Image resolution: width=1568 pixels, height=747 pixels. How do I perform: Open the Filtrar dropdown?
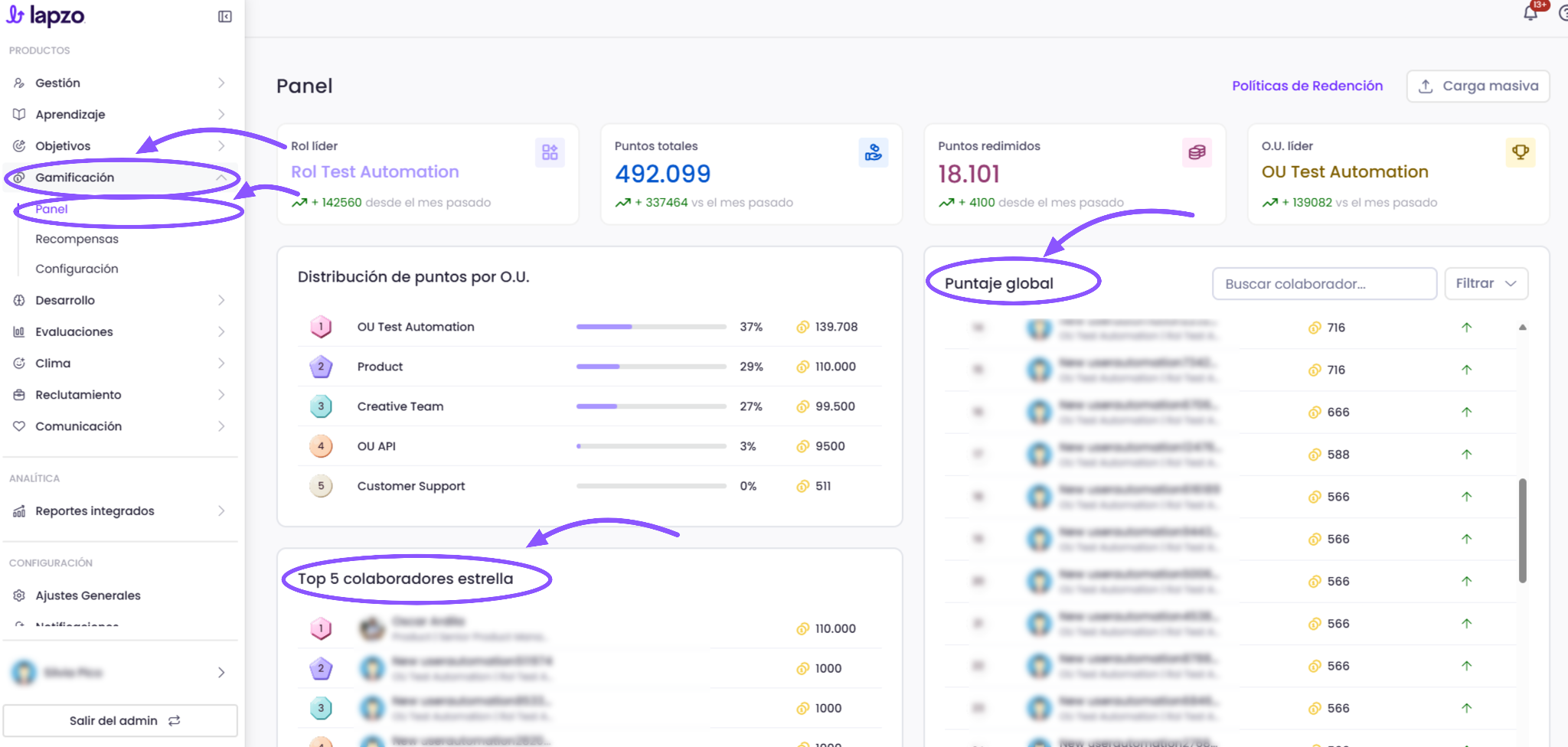[x=1486, y=283]
